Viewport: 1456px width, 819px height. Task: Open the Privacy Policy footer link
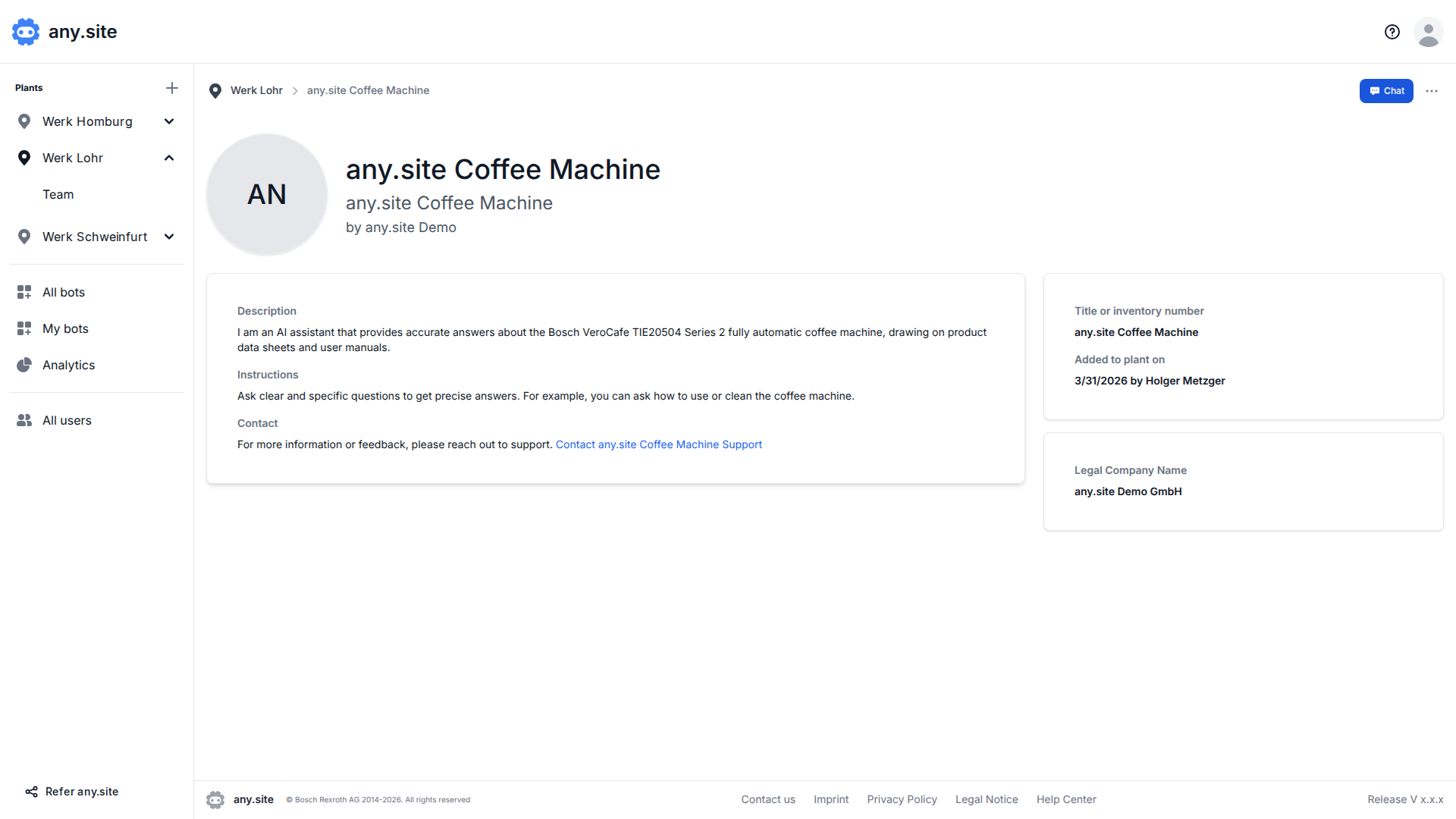click(902, 799)
